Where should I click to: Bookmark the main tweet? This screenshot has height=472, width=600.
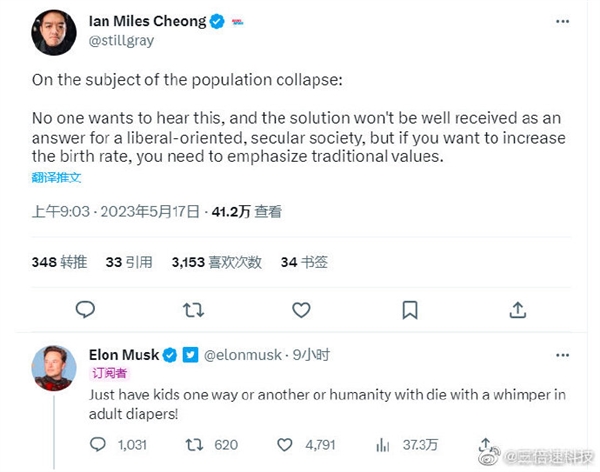(x=410, y=310)
